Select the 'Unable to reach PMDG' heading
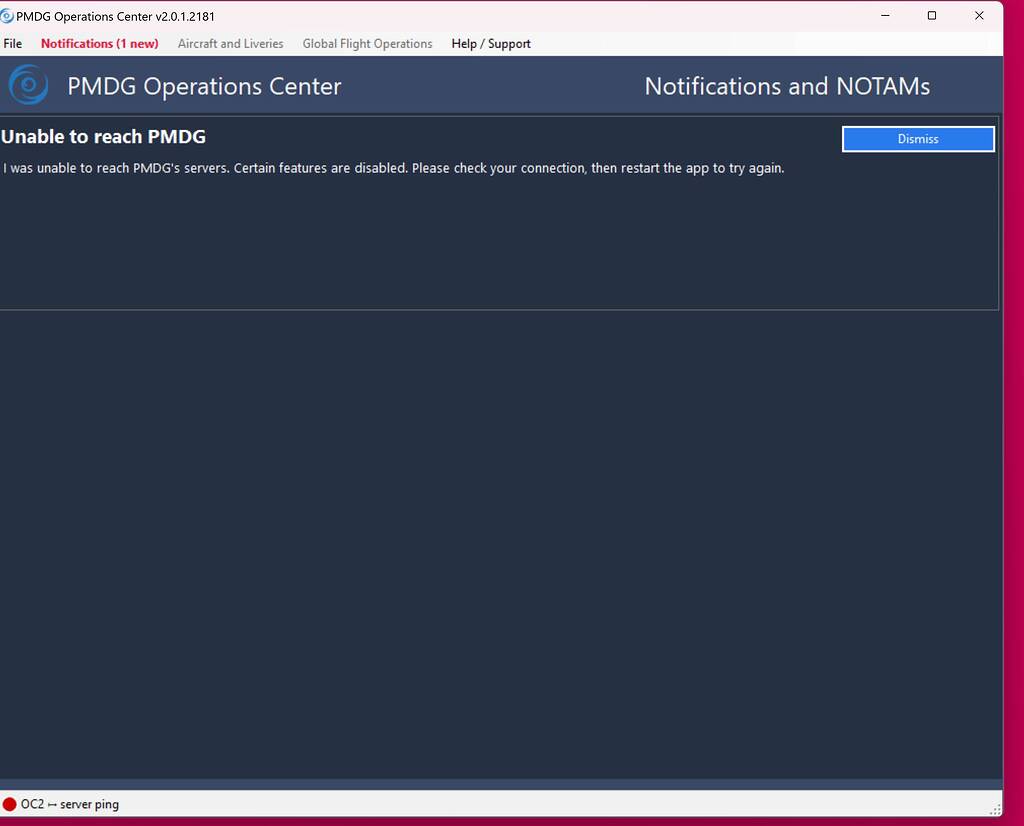Viewport: 1024px width, 826px height. pos(104,137)
